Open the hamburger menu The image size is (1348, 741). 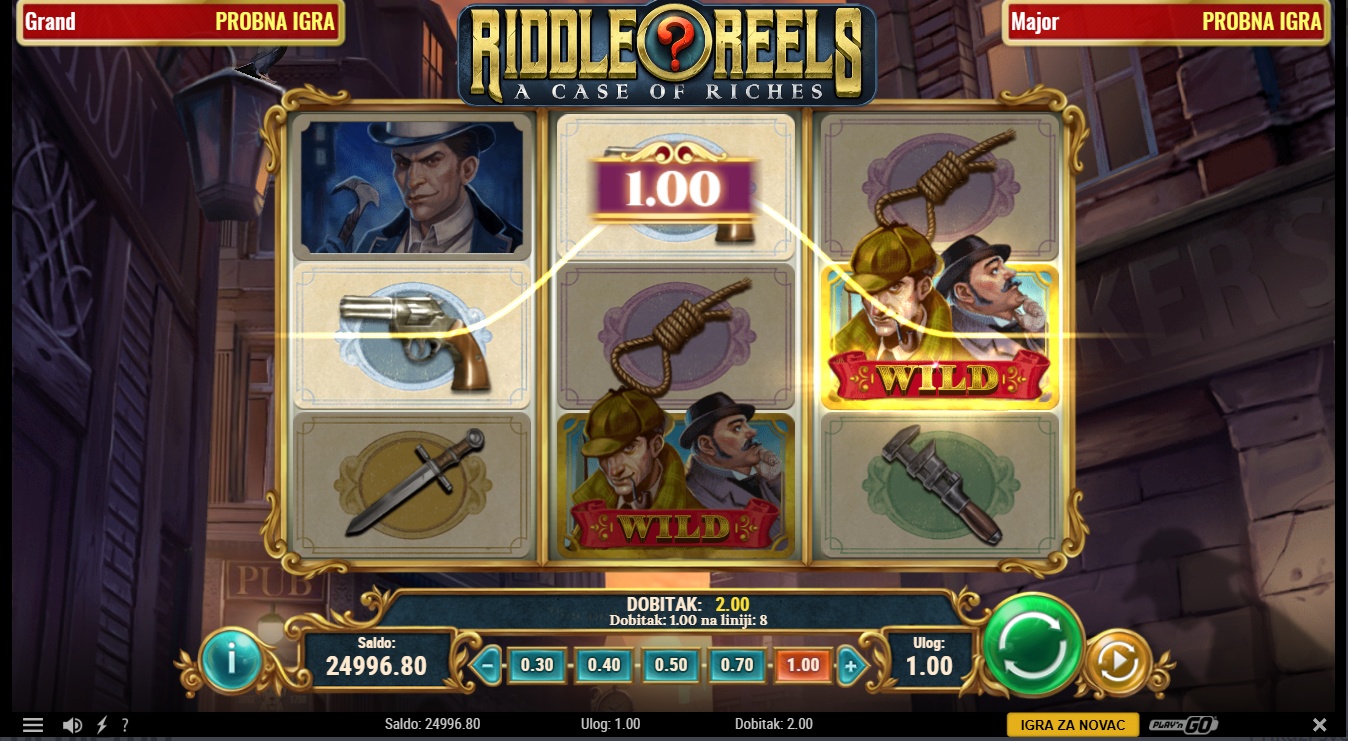(33, 725)
